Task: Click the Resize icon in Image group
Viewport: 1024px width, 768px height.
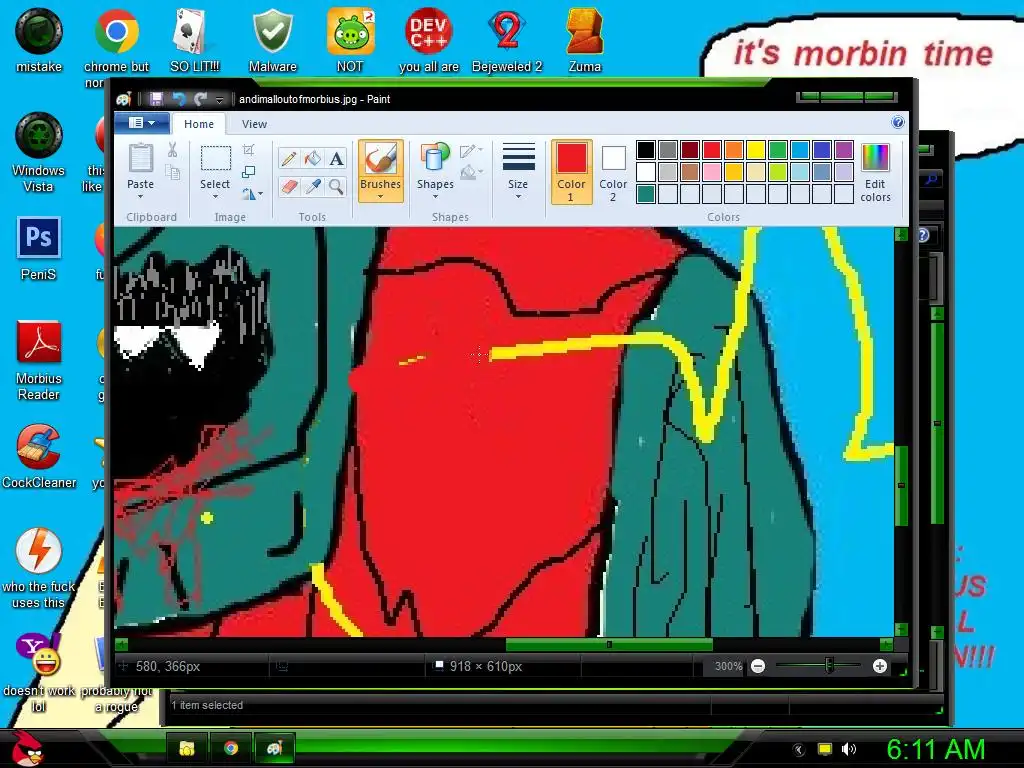Action: (x=249, y=172)
